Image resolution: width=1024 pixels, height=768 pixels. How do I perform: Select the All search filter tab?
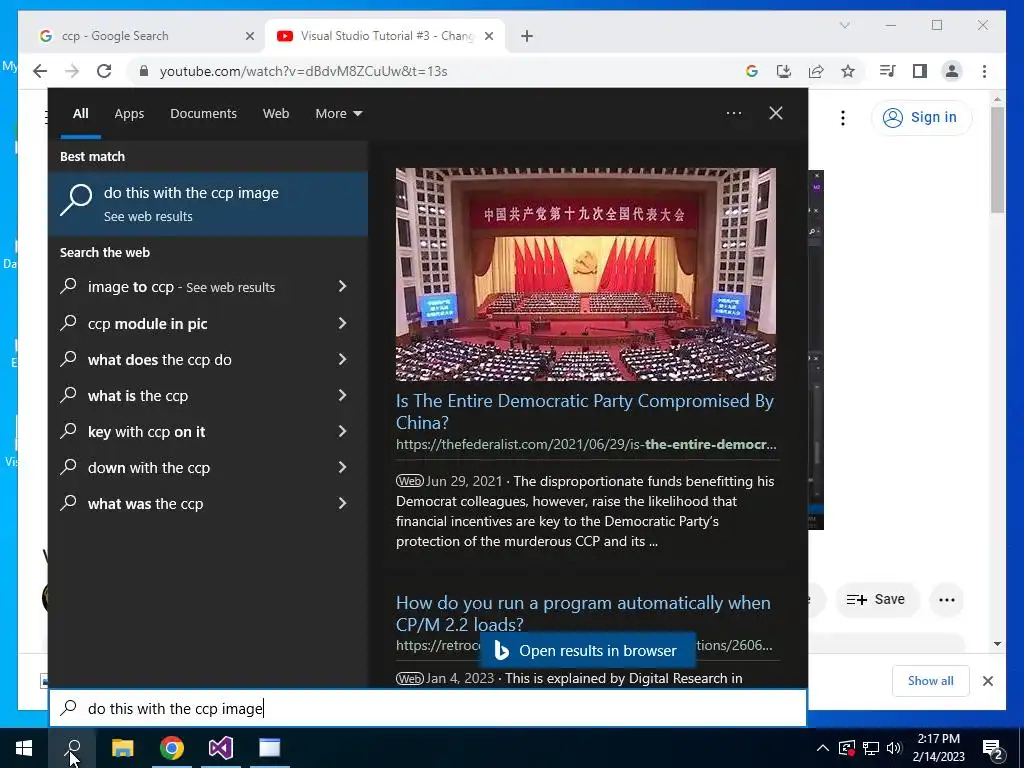tap(80, 114)
